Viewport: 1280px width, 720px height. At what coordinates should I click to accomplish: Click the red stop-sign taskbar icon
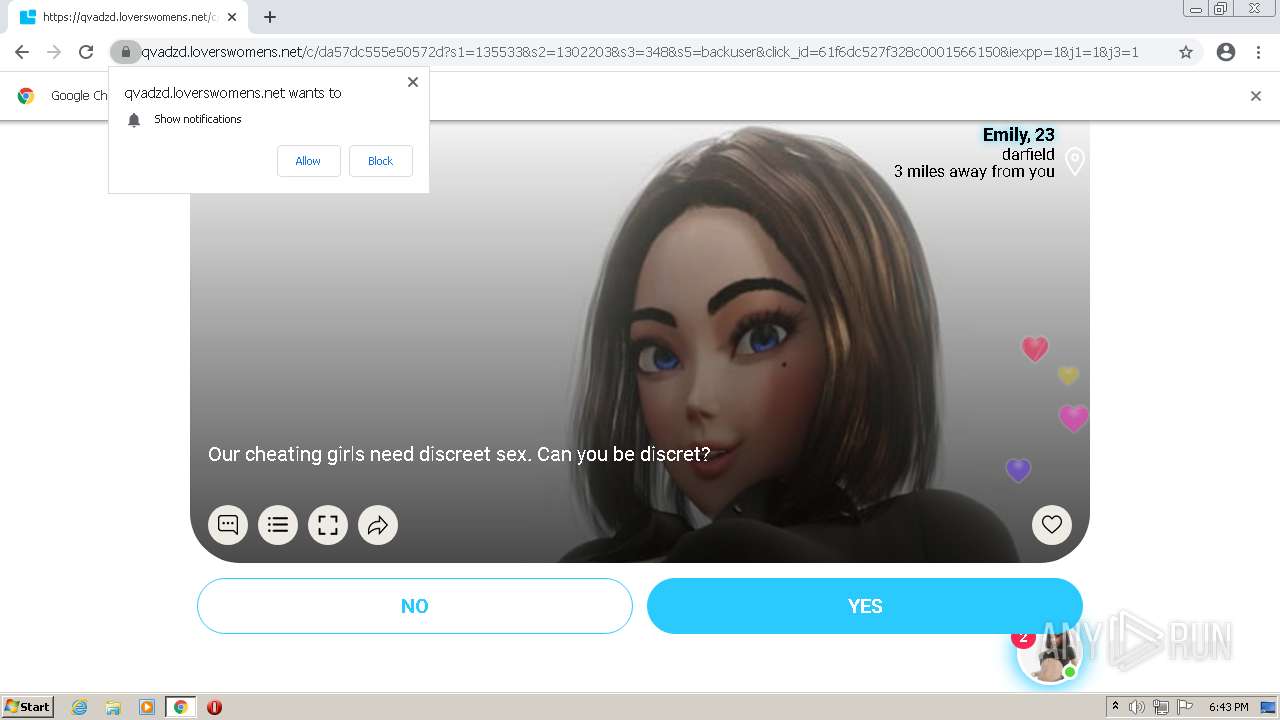[x=214, y=707]
